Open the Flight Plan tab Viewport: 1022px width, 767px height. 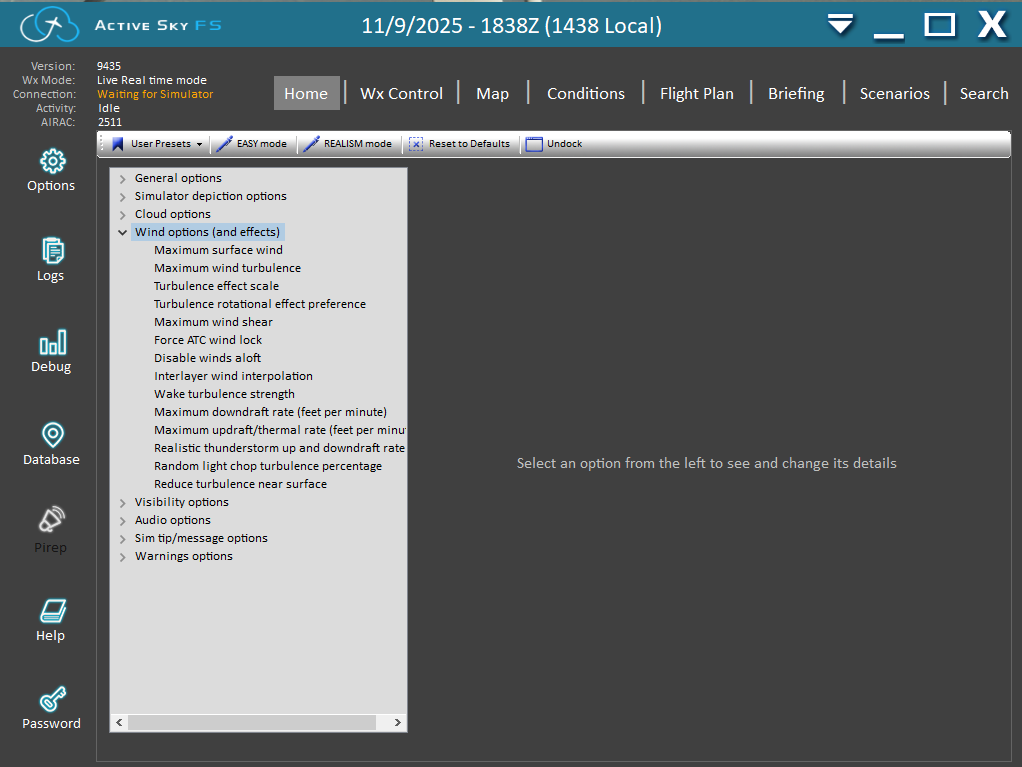pos(696,93)
